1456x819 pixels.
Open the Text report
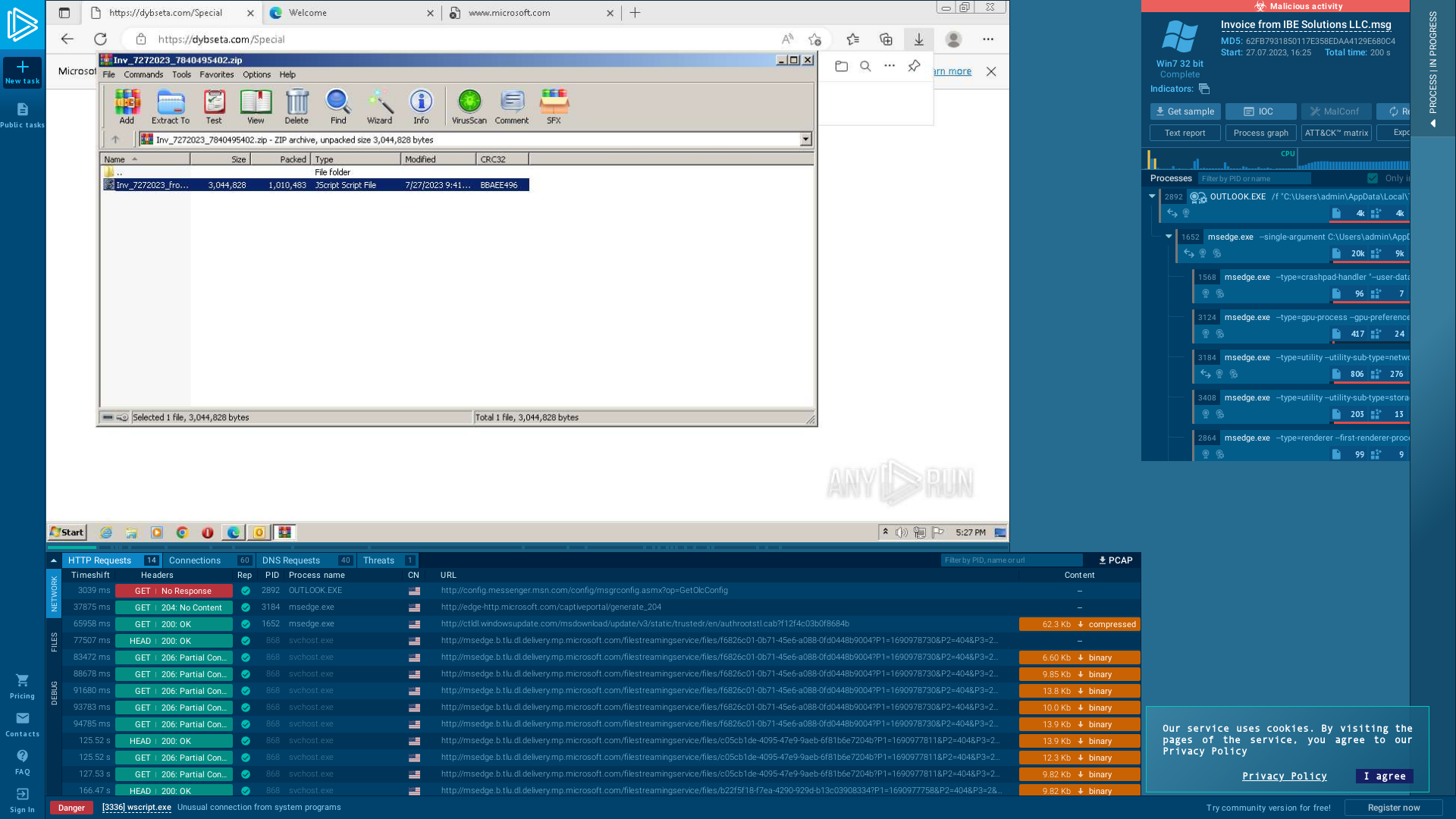pos(1185,133)
